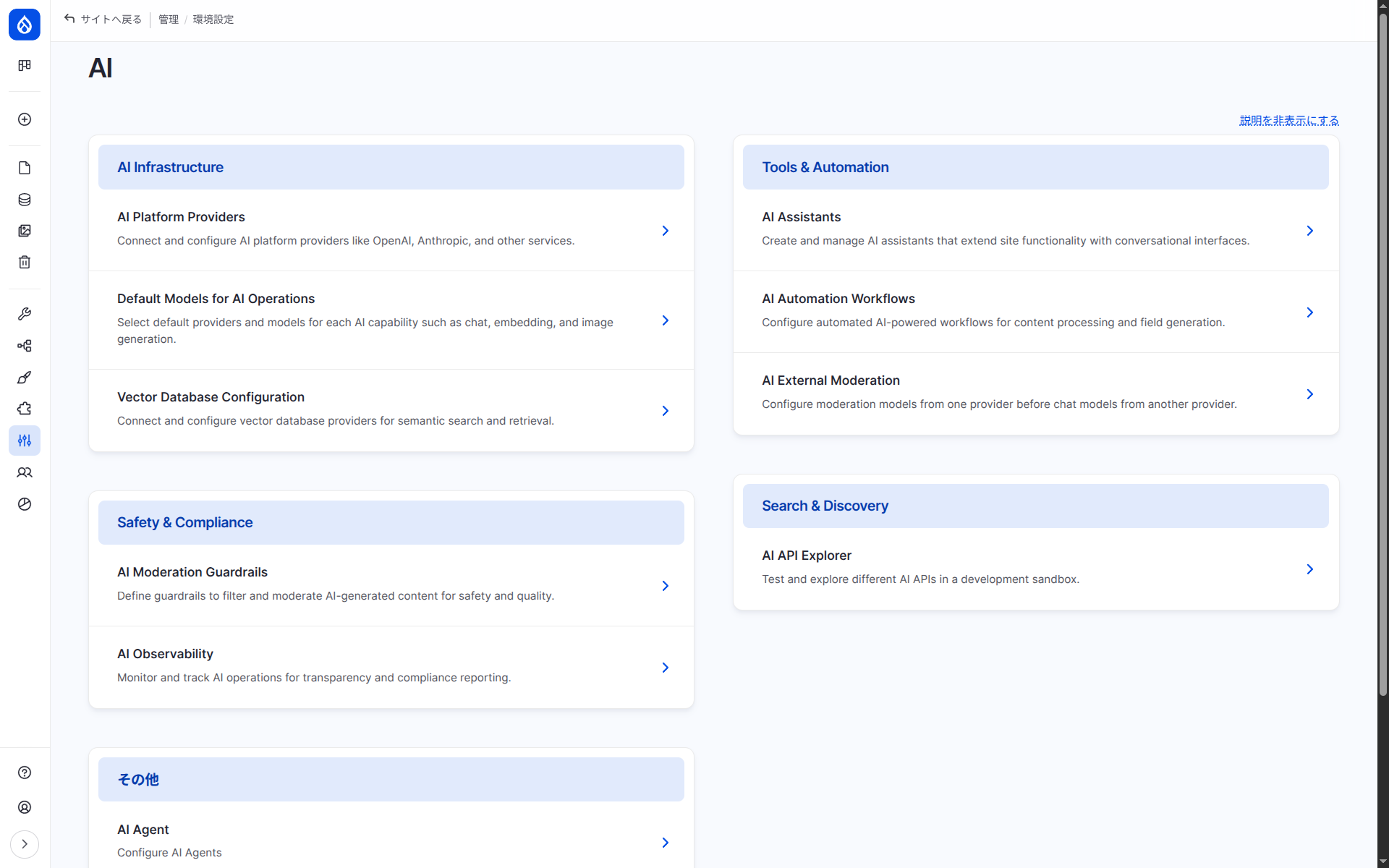Open Vector Database Configuration link

coord(211,397)
